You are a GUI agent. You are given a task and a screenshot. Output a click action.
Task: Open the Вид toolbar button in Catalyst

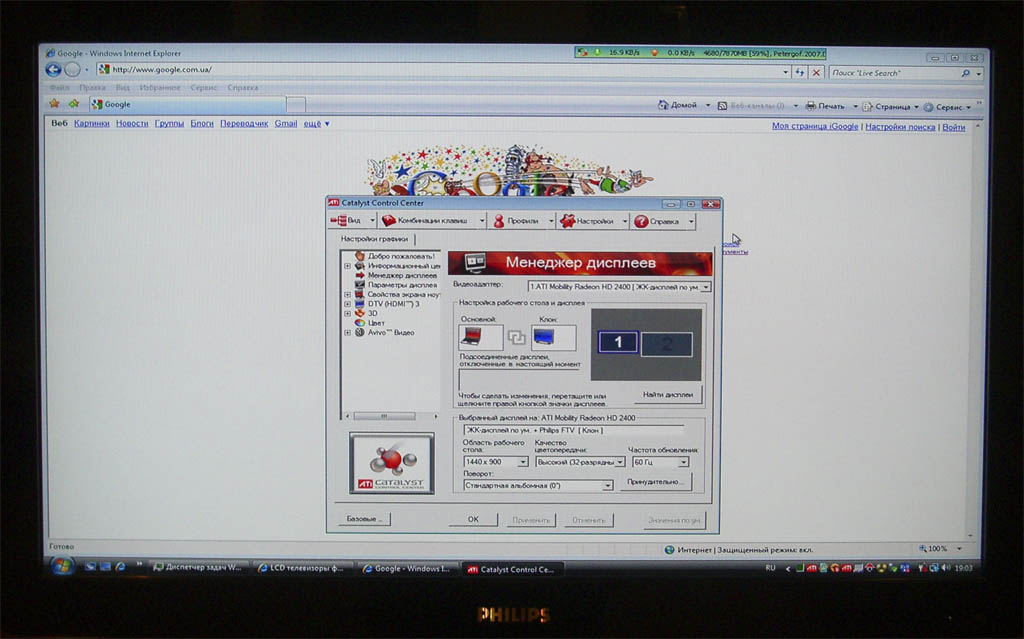(x=346, y=220)
